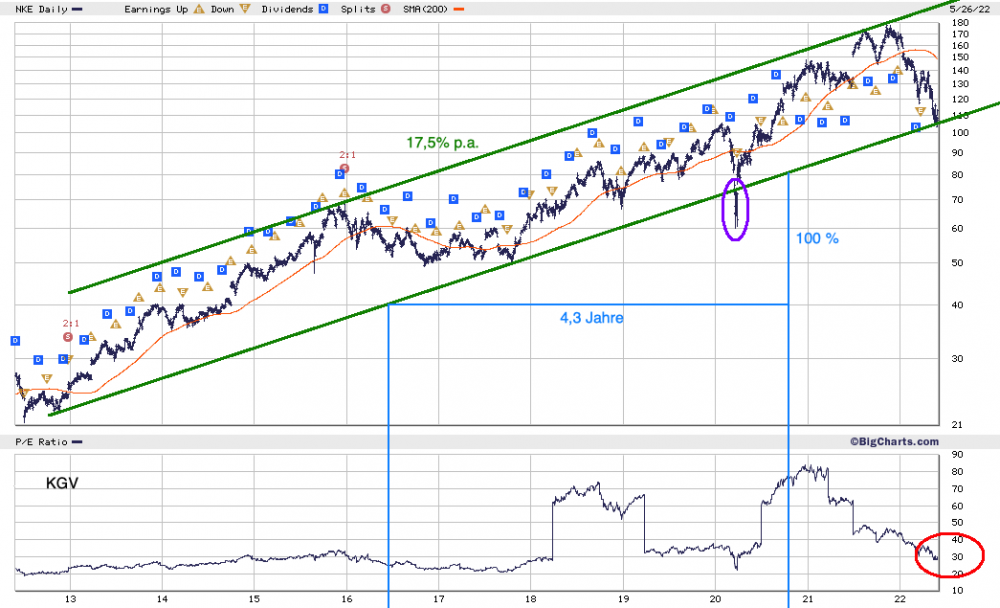This screenshot has width=1000, height=608.
Task: Click the leftmost dividend D marker on chart
Action: 15,341
